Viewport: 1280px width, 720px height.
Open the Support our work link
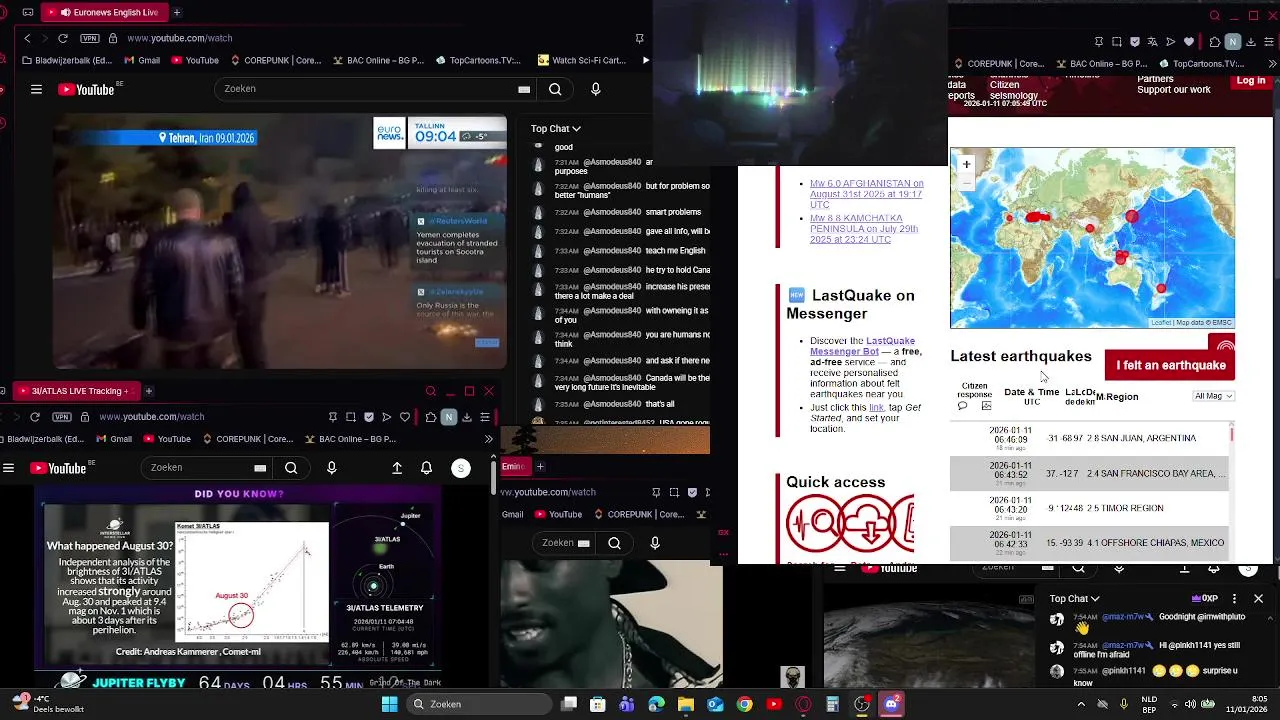tap(1174, 90)
